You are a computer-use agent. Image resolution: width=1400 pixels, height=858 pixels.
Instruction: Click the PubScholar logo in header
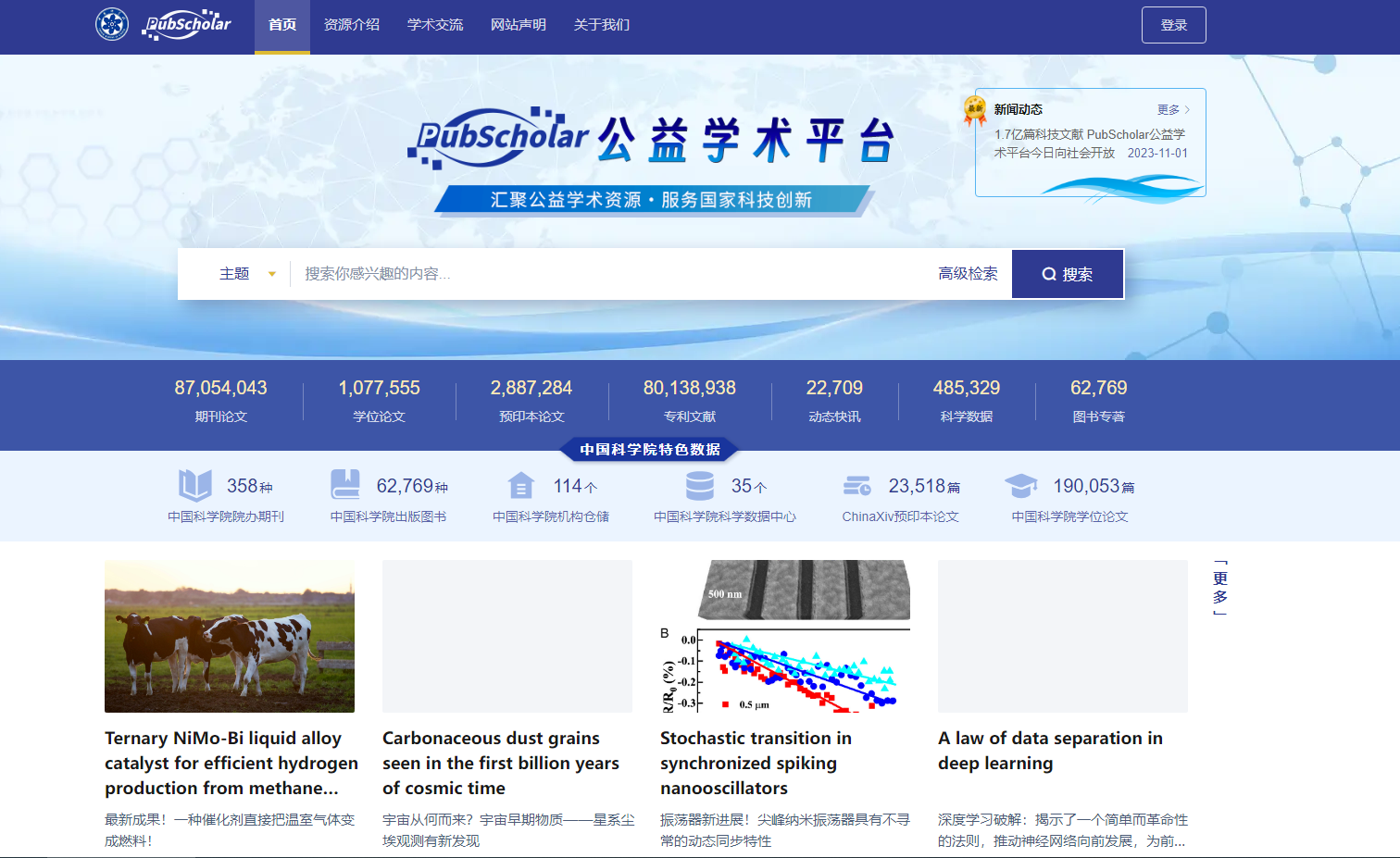click(x=187, y=24)
